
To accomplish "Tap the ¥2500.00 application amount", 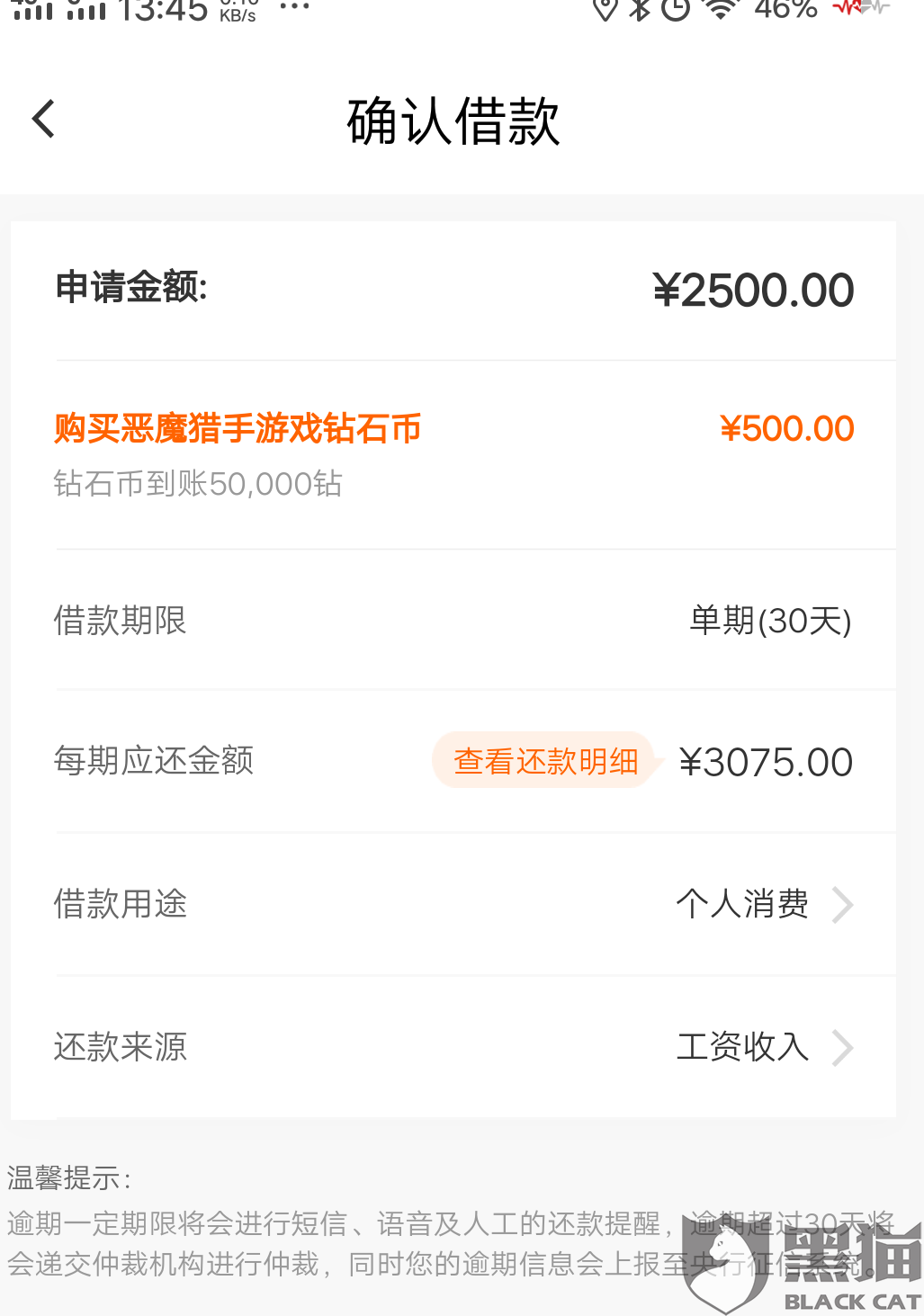I will click(x=753, y=291).
